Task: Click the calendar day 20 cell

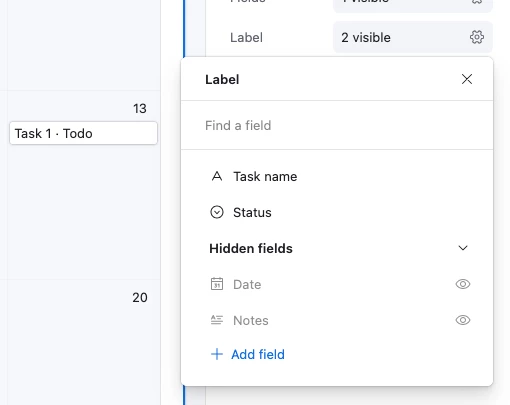Action: point(83,342)
